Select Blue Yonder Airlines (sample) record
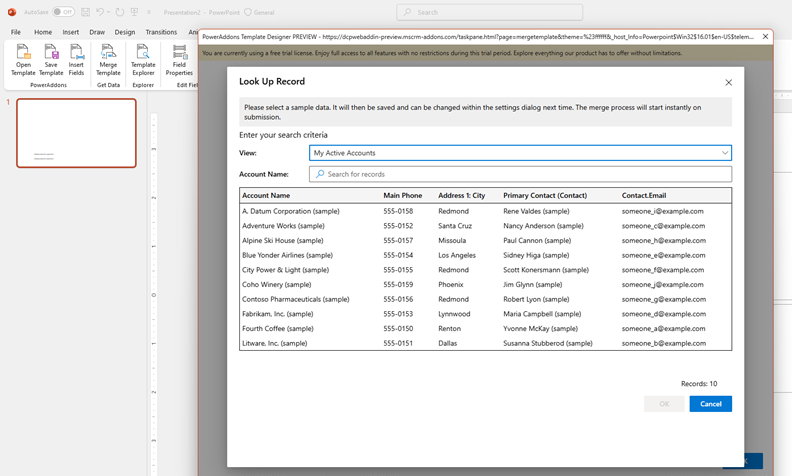The height and width of the screenshot is (476, 792). (485, 255)
